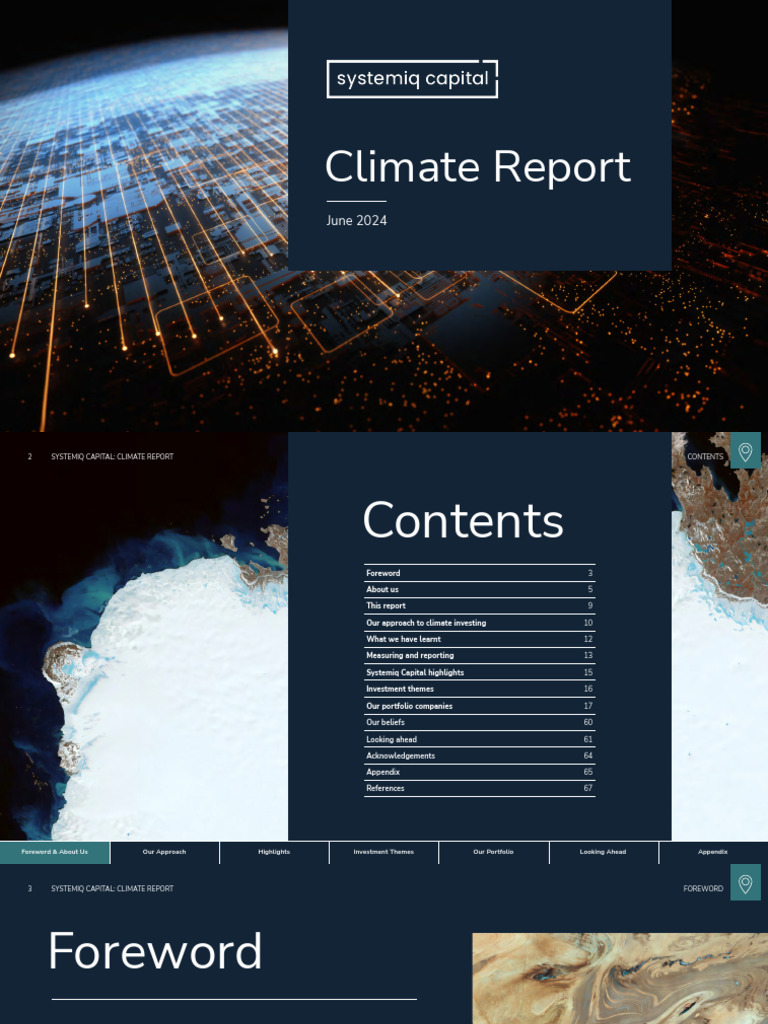Open the Our Approach tab
768x1024 pixels.
click(x=164, y=852)
